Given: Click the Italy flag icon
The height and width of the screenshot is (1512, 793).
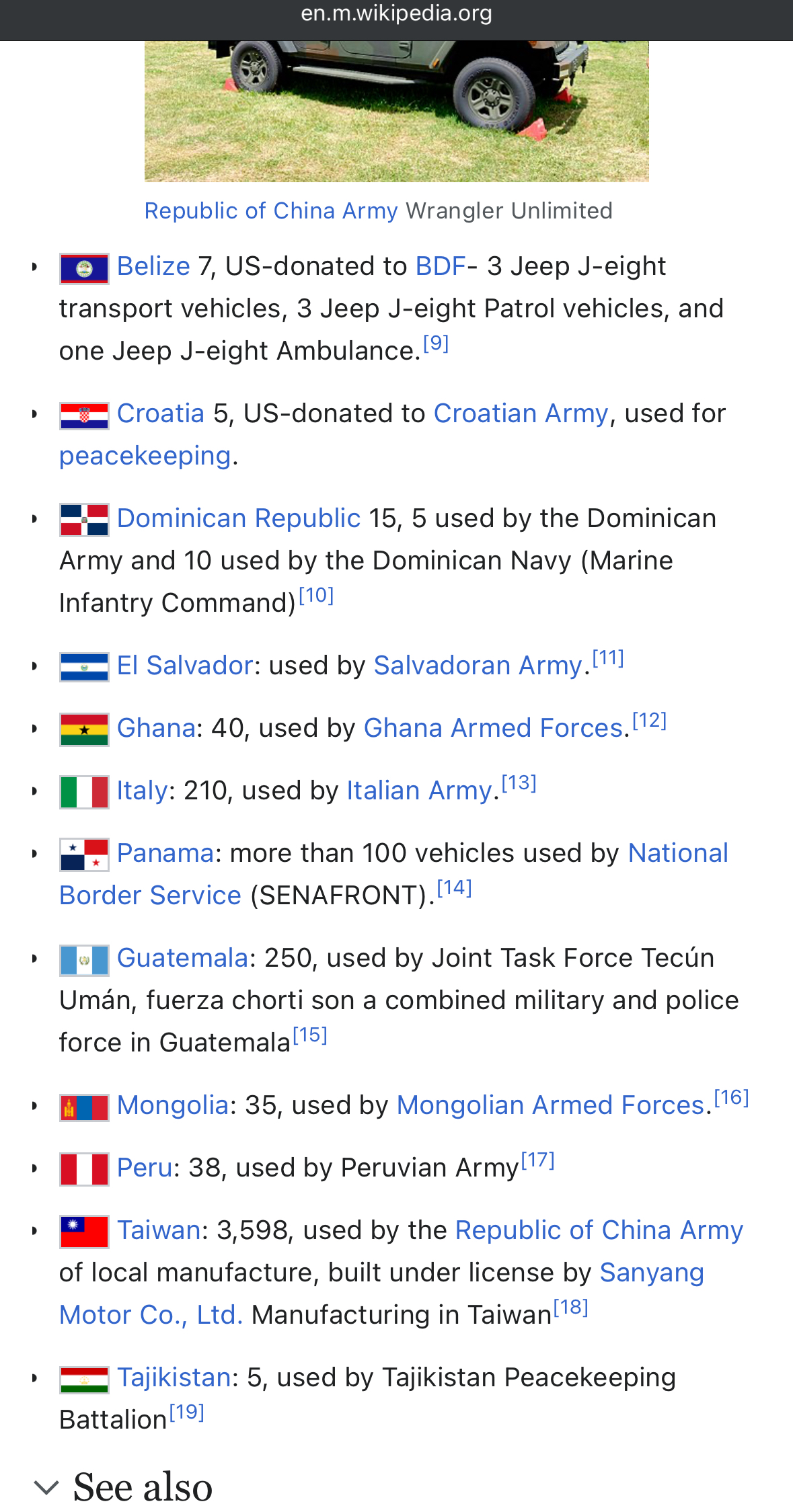Looking at the screenshot, I should click(x=84, y=793).
